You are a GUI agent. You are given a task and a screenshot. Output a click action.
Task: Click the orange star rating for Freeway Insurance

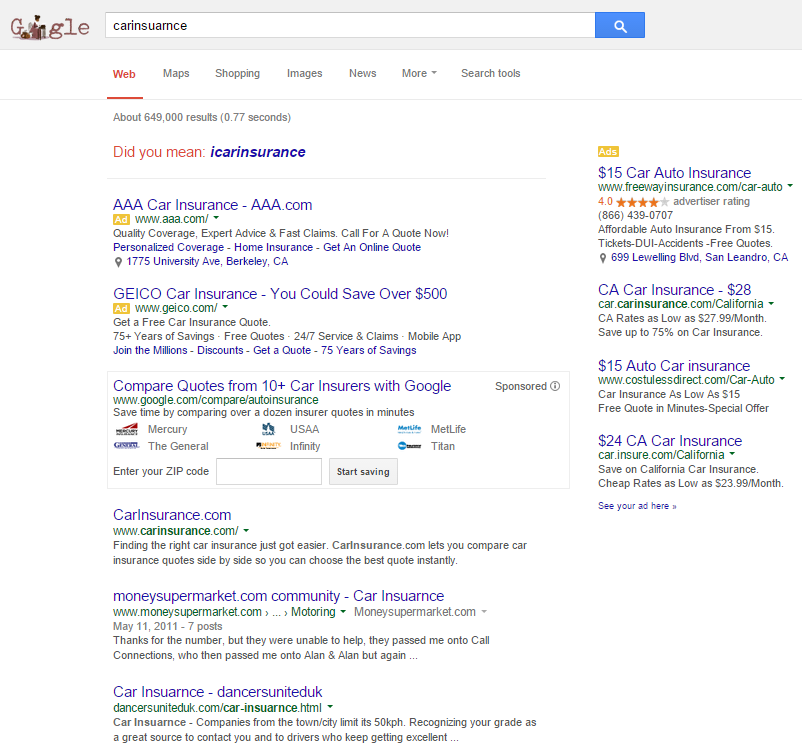tap(642, 202)
